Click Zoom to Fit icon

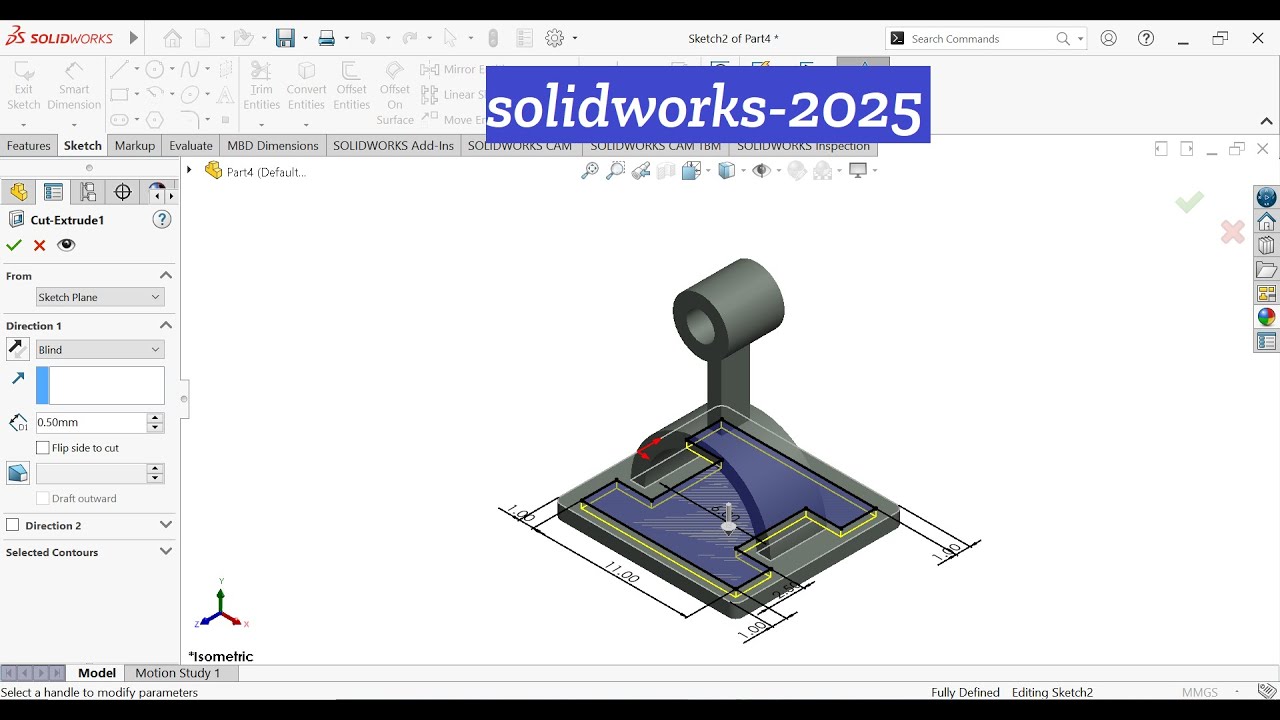pyautogui.click(x=590, y=171)
